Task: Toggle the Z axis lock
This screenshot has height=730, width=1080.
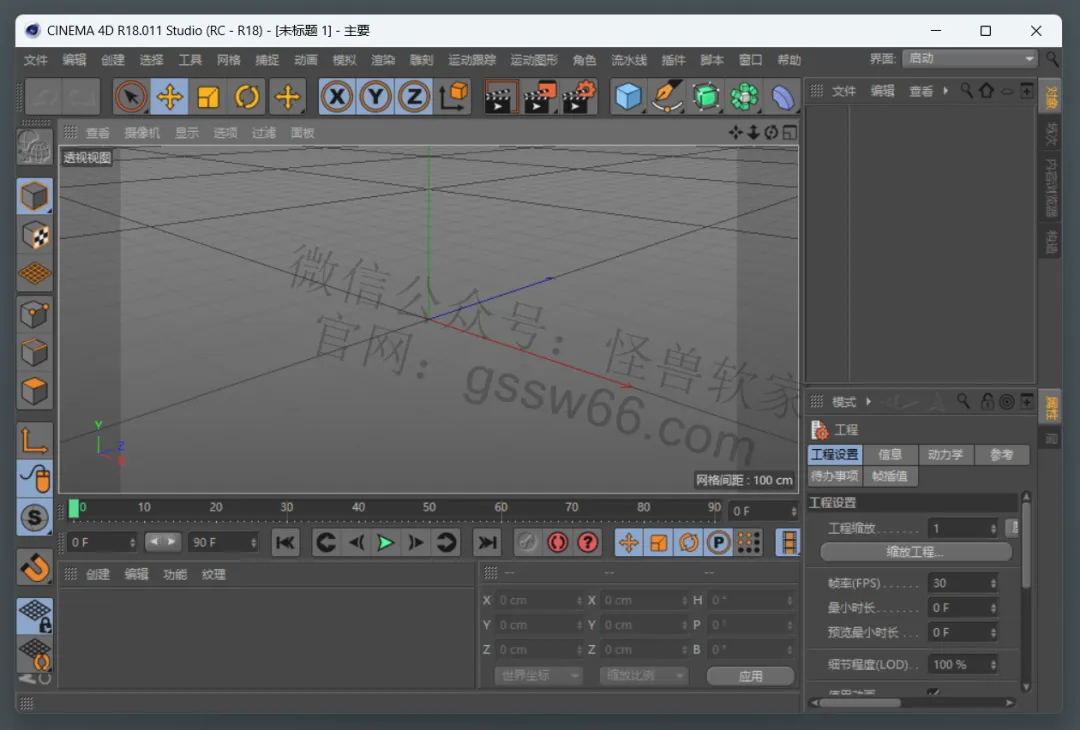Action: pyautogui.click(x=414, y=97)
